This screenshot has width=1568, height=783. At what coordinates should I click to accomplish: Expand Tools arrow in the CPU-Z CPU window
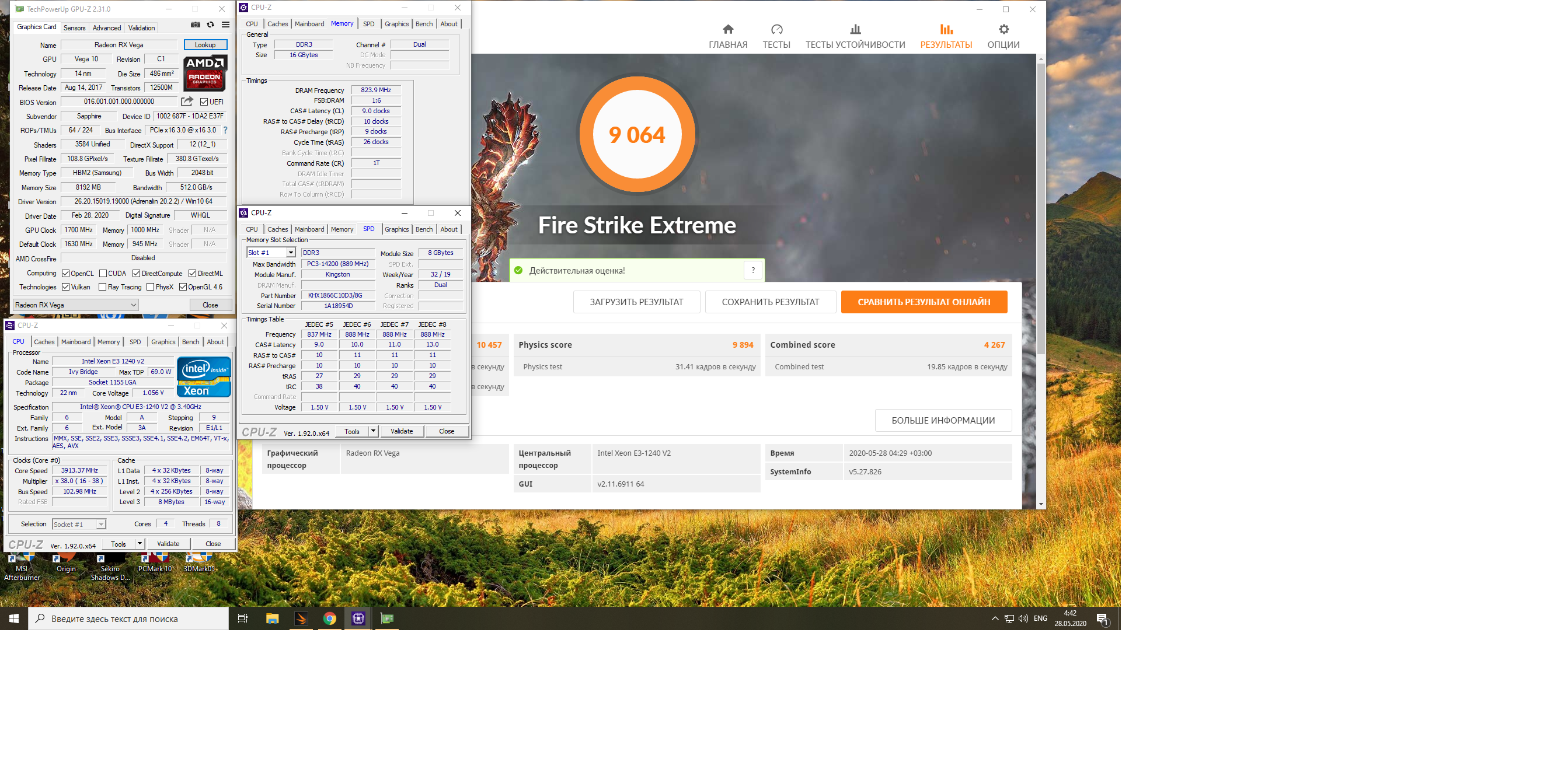point(140,543)
